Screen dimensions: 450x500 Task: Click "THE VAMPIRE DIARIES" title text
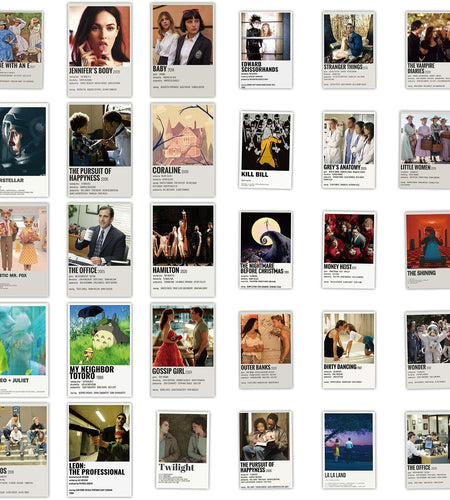421,68
